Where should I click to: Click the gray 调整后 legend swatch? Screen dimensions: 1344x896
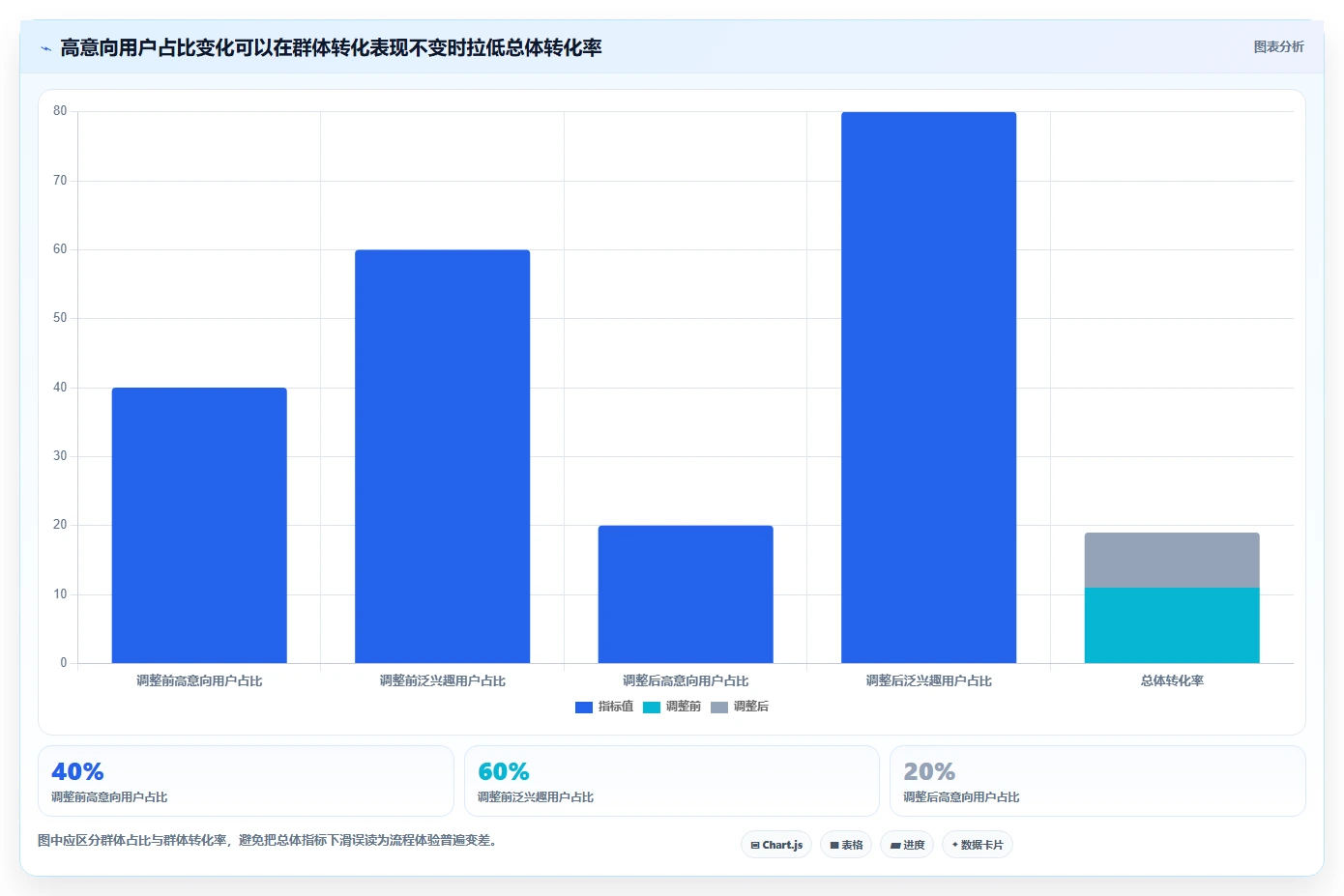(x=719, y=708)
